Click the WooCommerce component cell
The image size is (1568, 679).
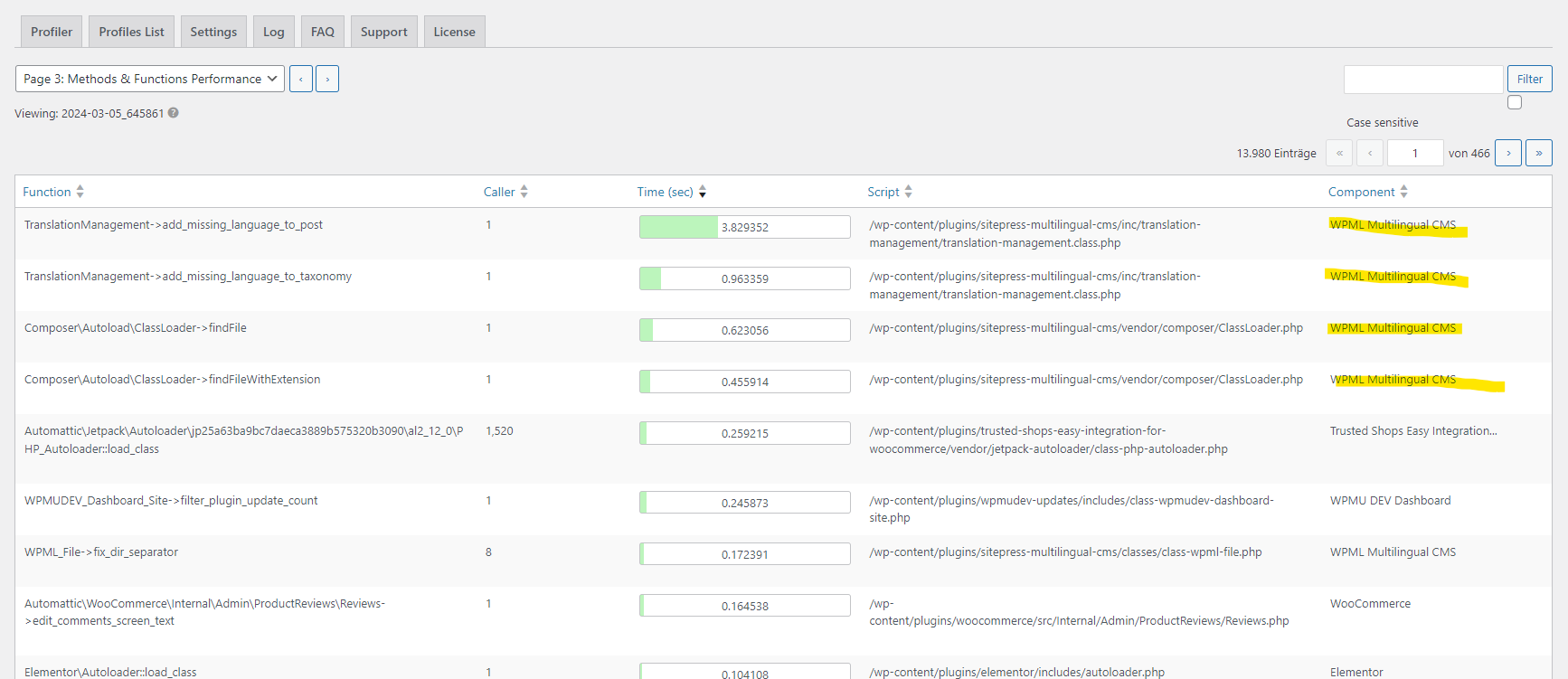[1370, 603]
